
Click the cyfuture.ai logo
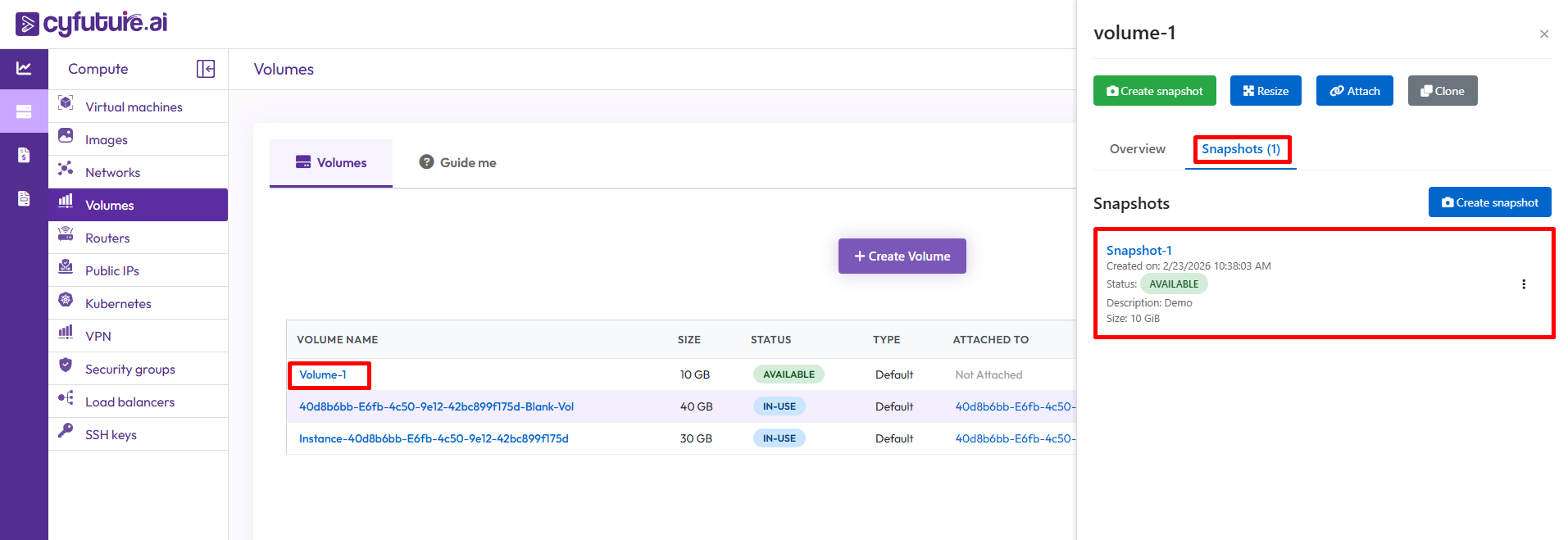click(92, 23)
